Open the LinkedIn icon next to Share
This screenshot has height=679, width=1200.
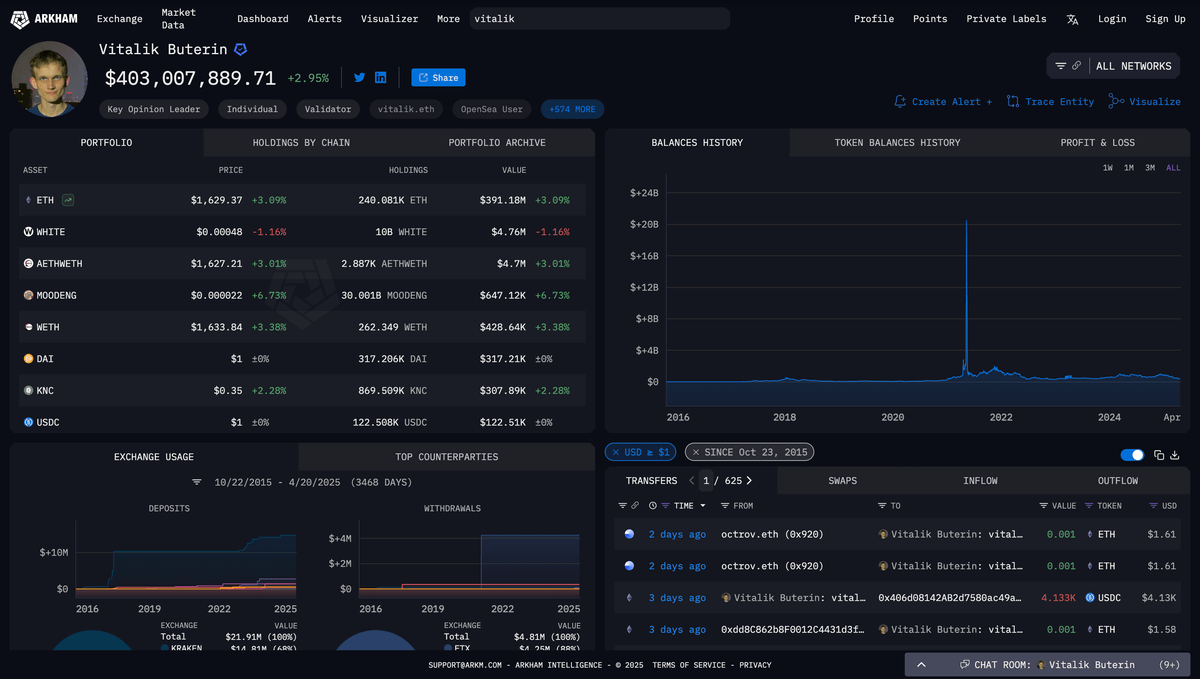[381, 78]
